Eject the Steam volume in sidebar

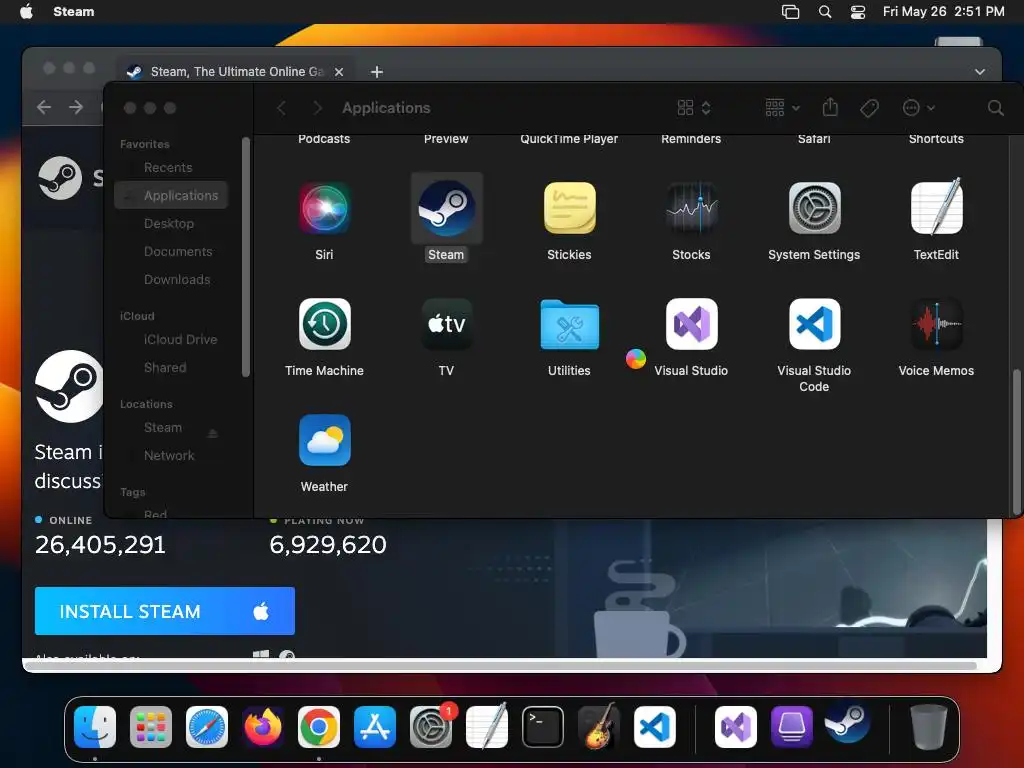212,433
